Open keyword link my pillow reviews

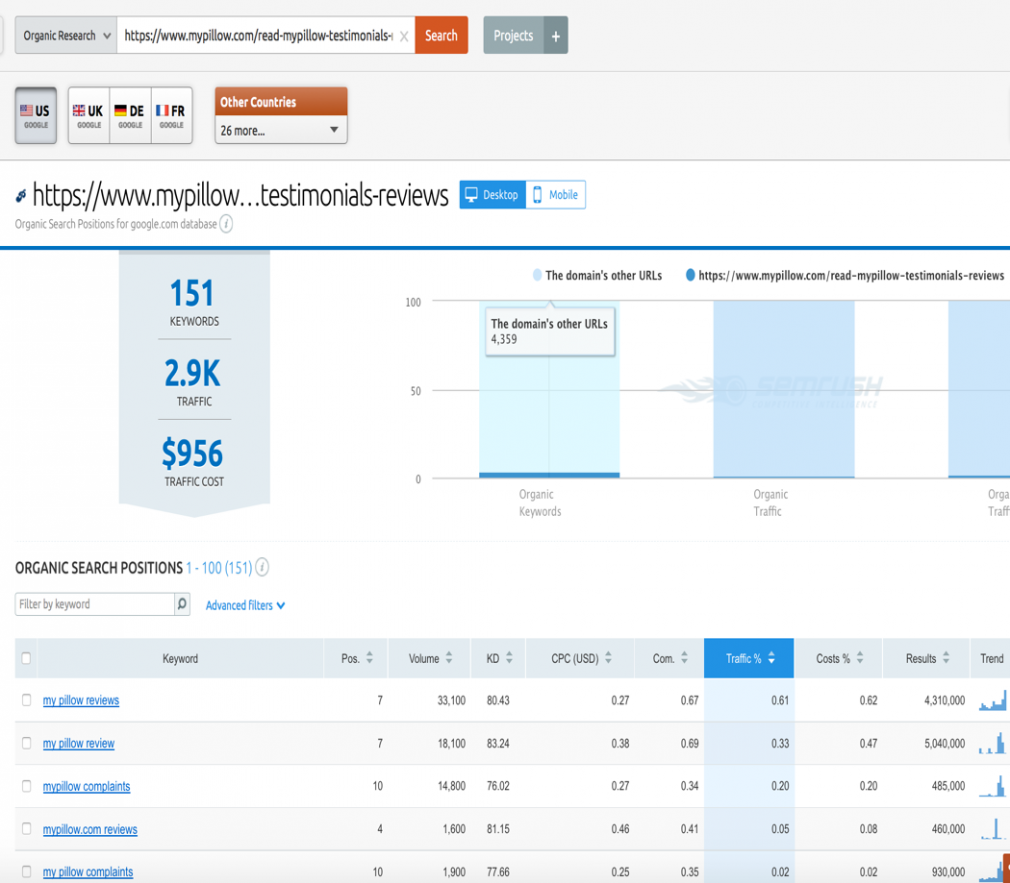pyautogui.click(x=81, y=700)
